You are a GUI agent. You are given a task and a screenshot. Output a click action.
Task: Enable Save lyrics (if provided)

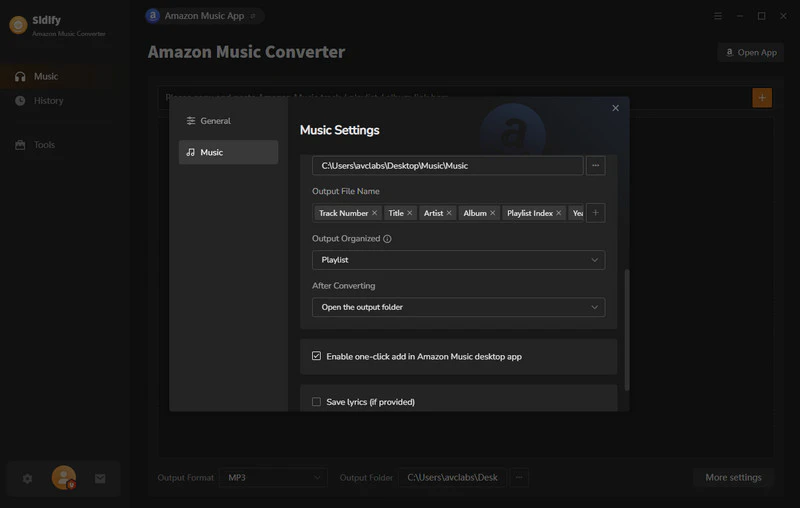coord(316,402)
